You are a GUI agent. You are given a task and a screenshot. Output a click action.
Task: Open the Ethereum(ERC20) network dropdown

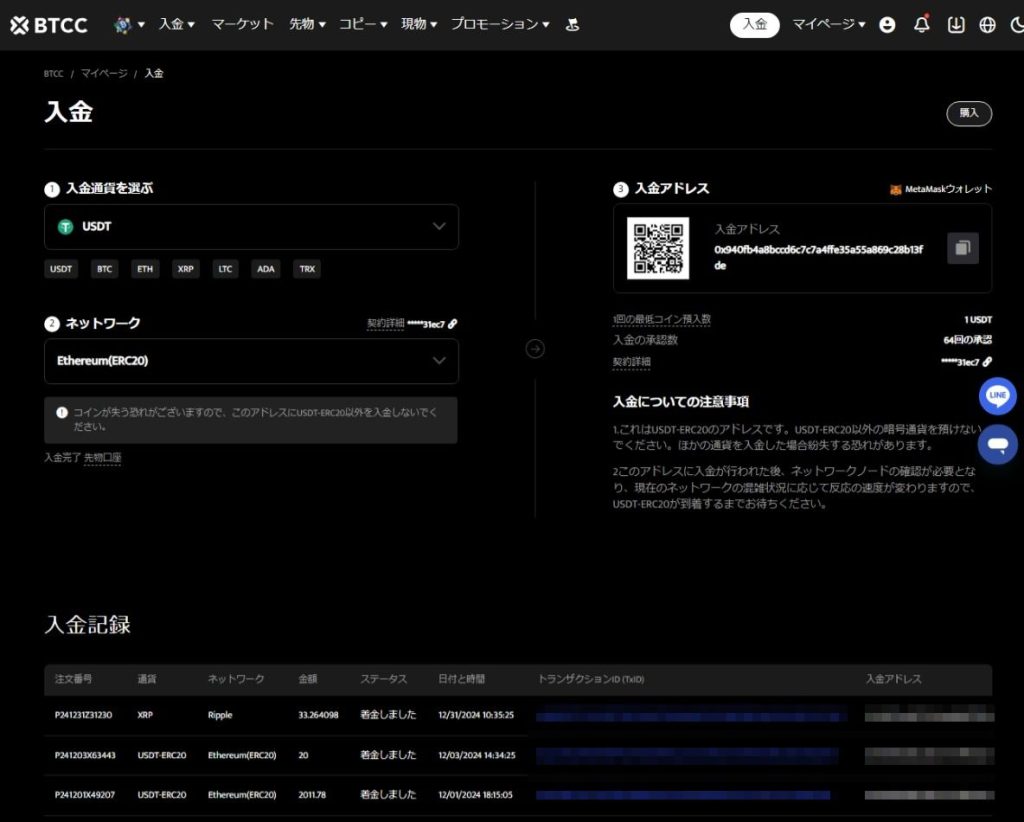point(250,361)
